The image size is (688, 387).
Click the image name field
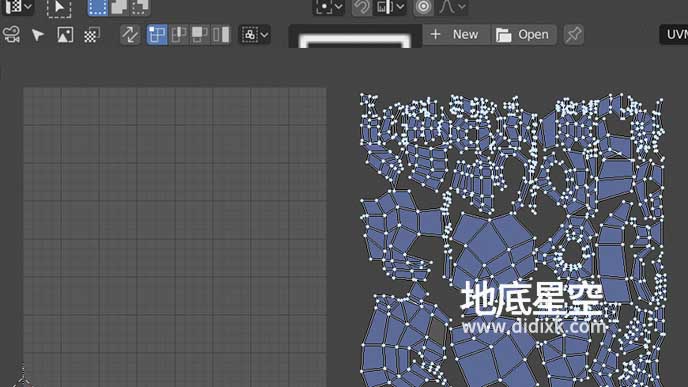(x=355, y=37)
